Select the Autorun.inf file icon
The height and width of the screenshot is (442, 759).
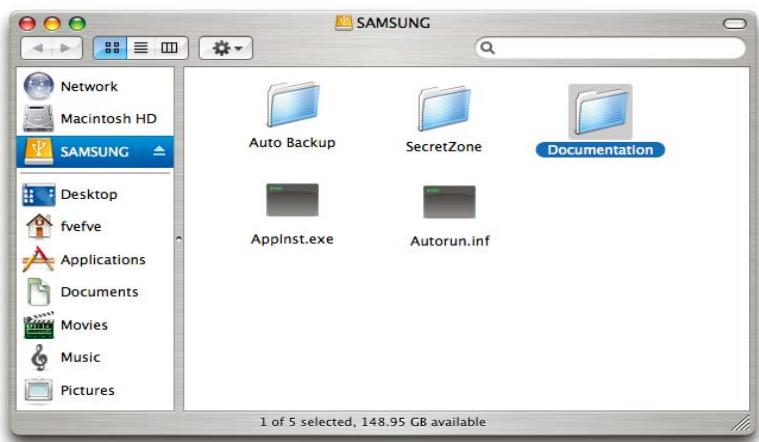tap(449, 202)
